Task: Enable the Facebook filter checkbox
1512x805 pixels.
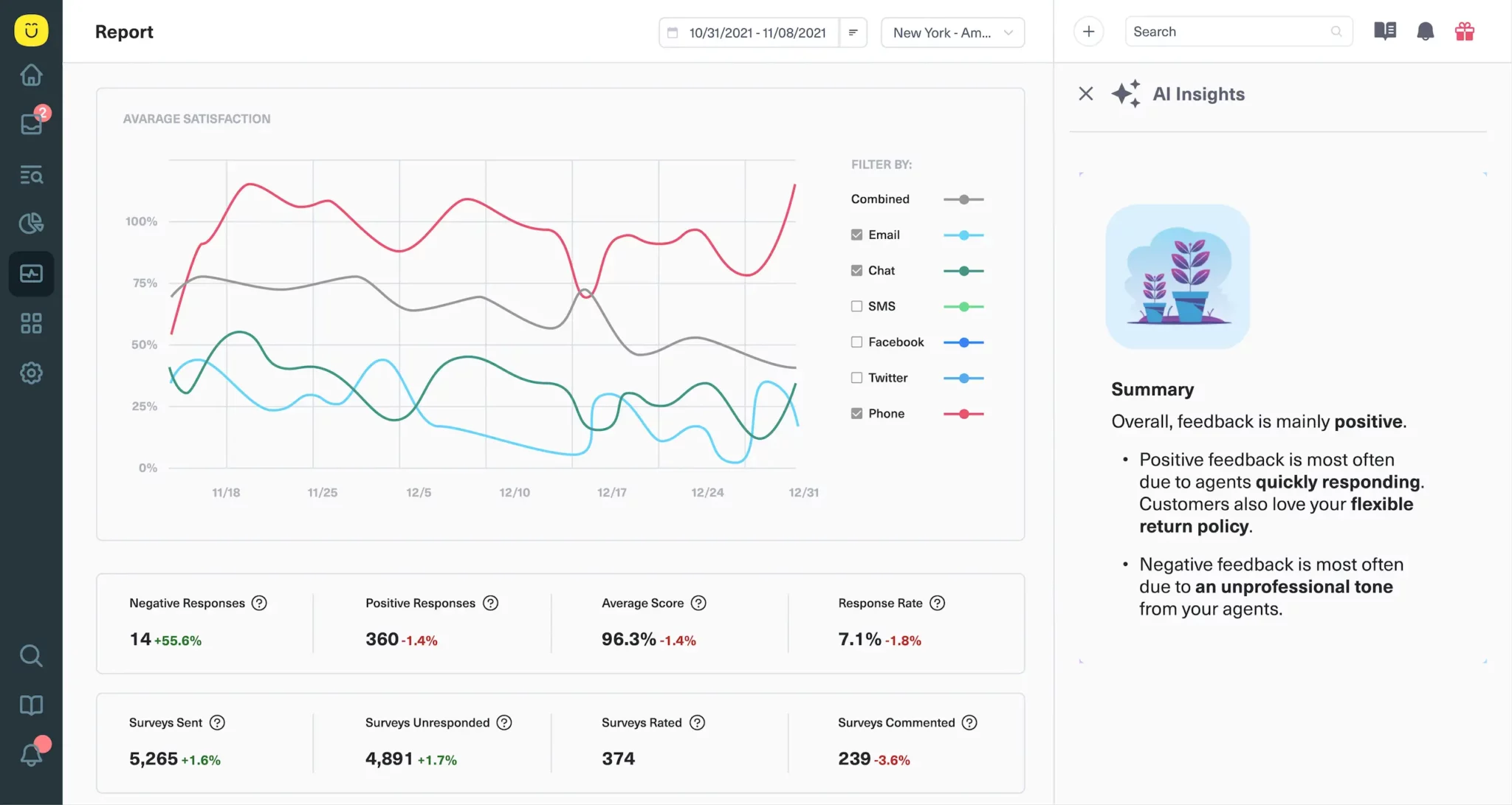Action: pos(856,342)
